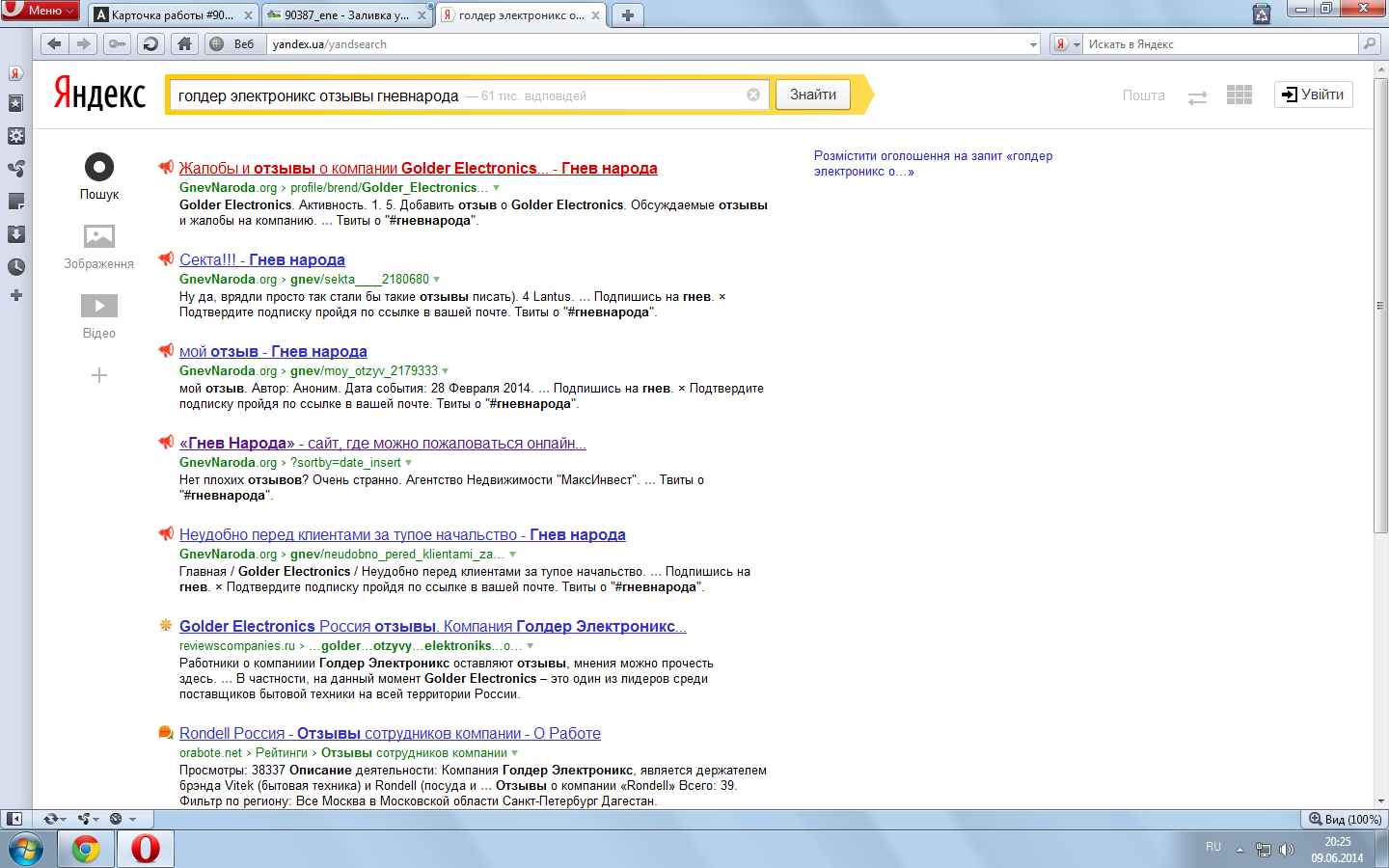Open the Opera Unite panel icon
This screenshot has height=868, width=1389.
point(15,169)
